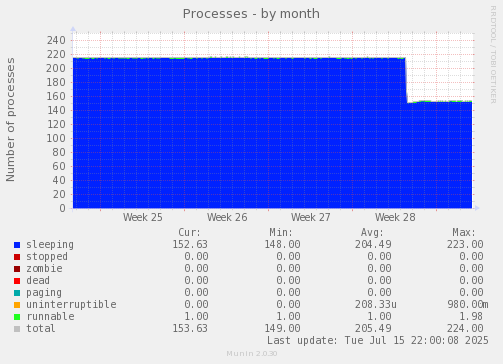Select the 'zombie' legend label
Screen dimensions: 503x364
(44, 269)
